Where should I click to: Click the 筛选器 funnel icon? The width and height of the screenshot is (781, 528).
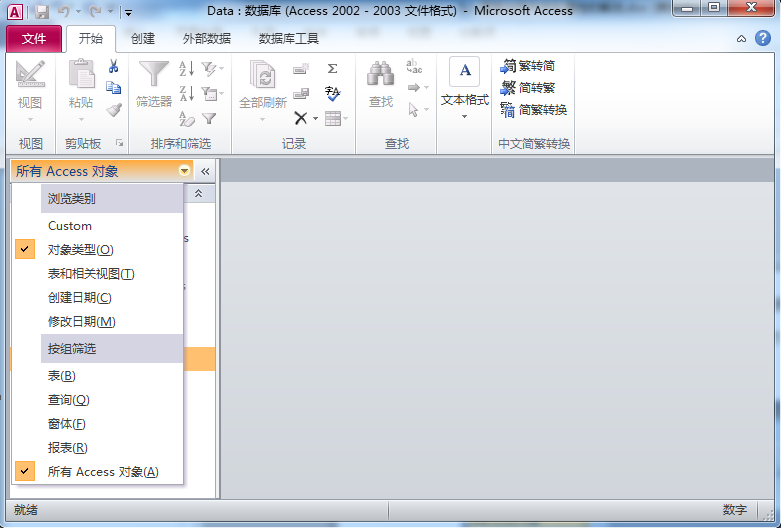pyautogui.click(x=154, y=74)
